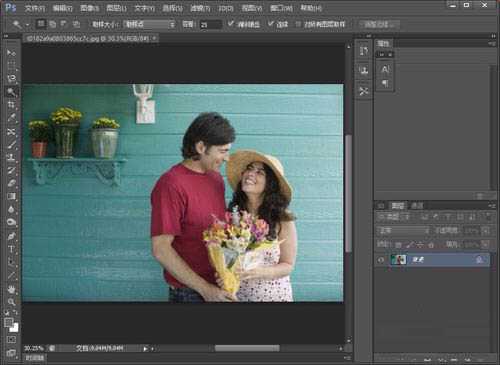Select the Clone Stamp tool
The image size is (500, 365).
pyautogui.click(x=11, y=157)
